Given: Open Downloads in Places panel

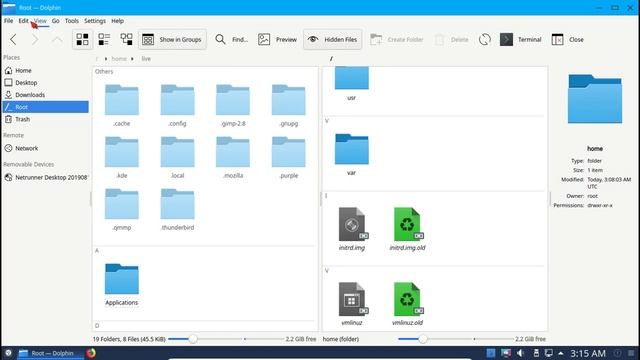Looking at the screenshot, I should coord(45,95).
